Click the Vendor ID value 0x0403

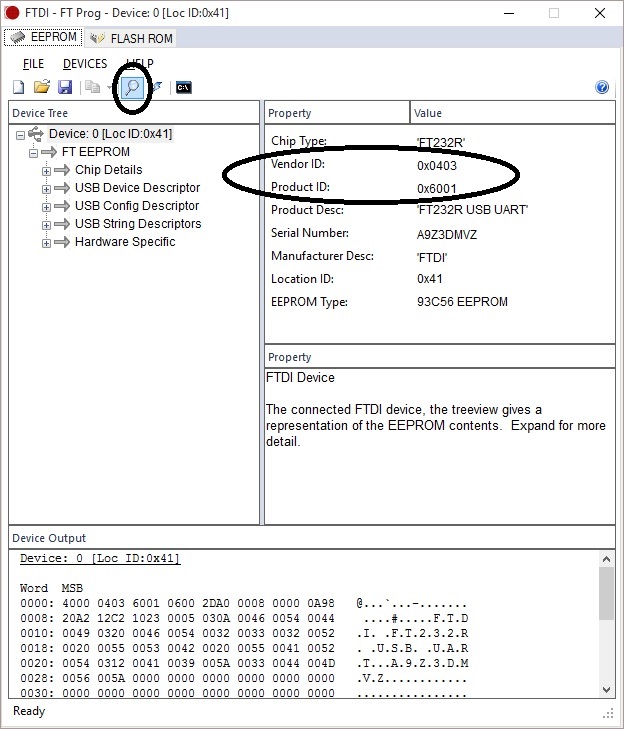pos(437,166)
